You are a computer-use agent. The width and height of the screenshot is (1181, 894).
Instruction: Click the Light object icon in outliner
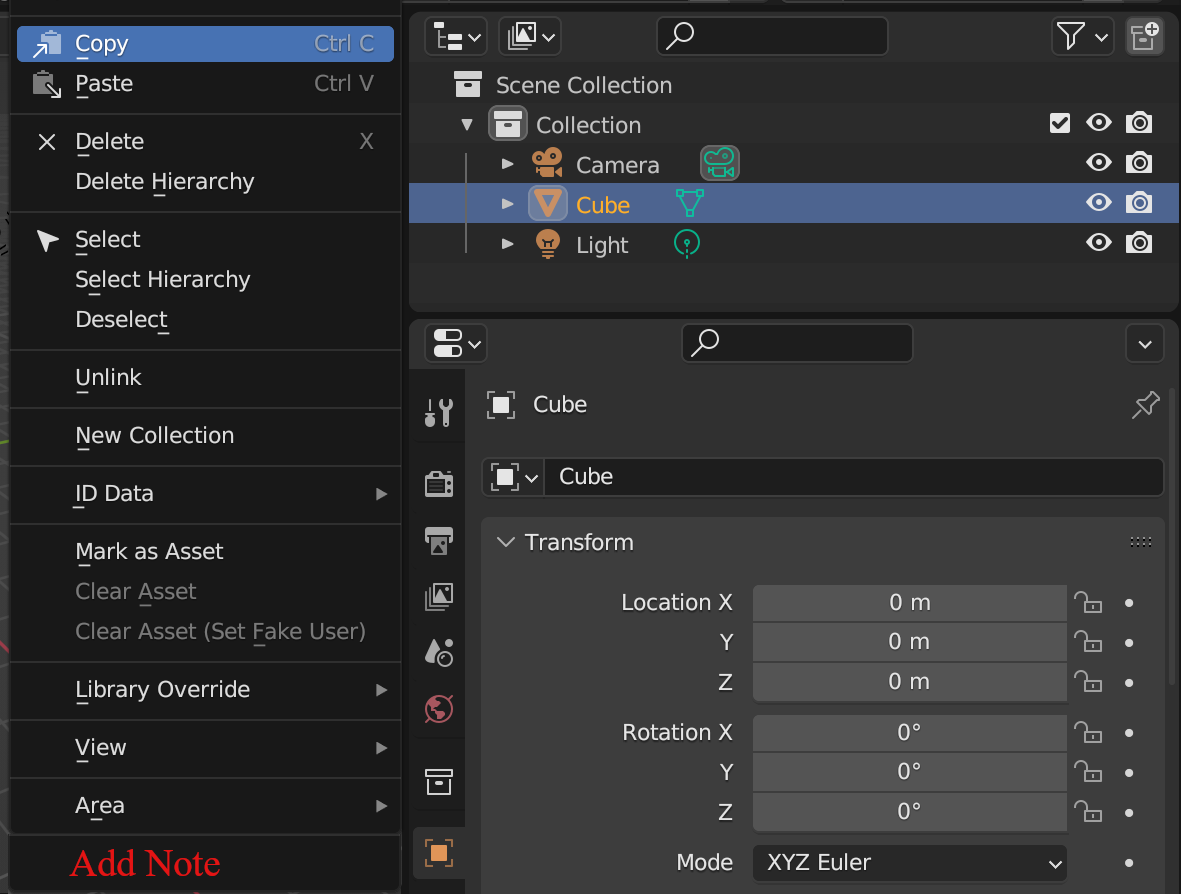click(x=548, y=244)
